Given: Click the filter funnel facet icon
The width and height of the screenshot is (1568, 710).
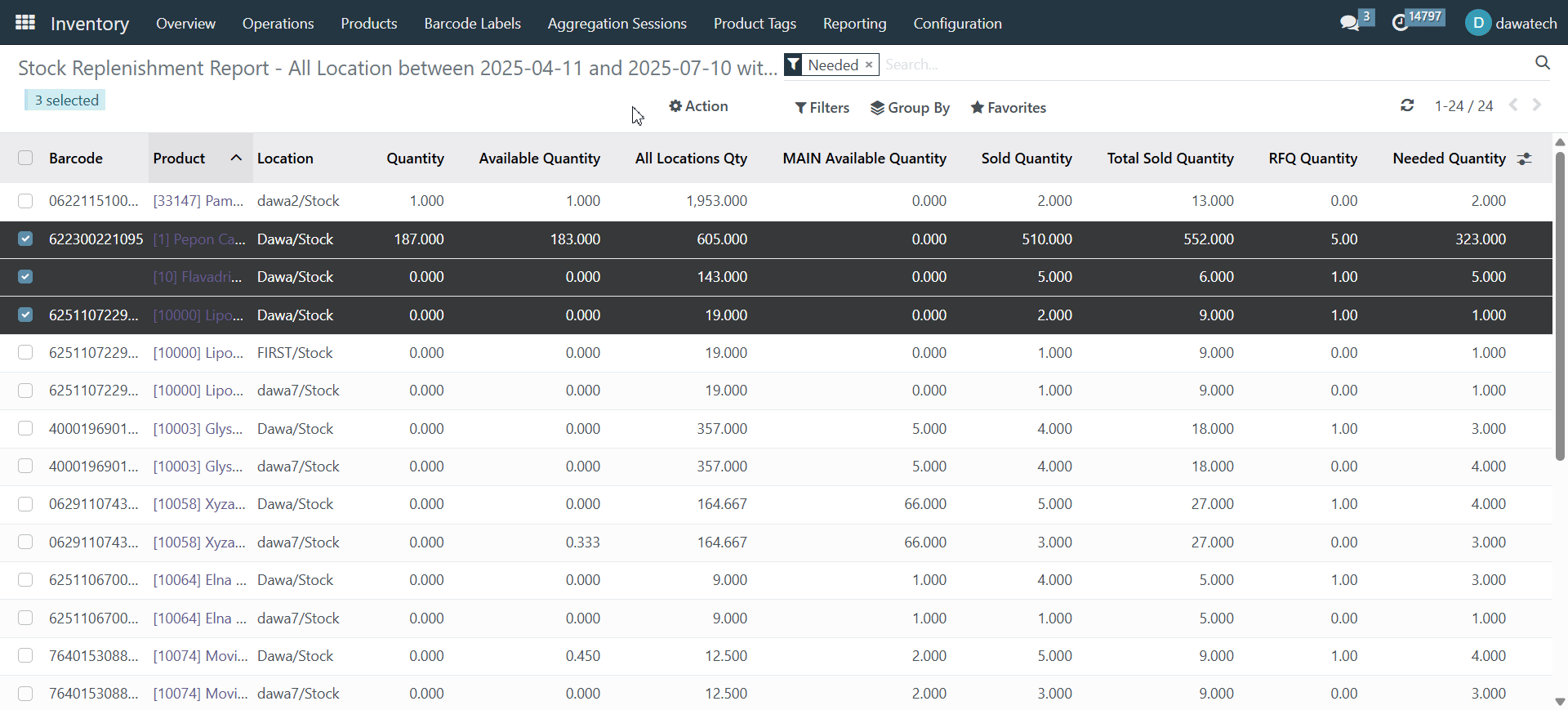Looking at the screenshot, I should [793, 65].
